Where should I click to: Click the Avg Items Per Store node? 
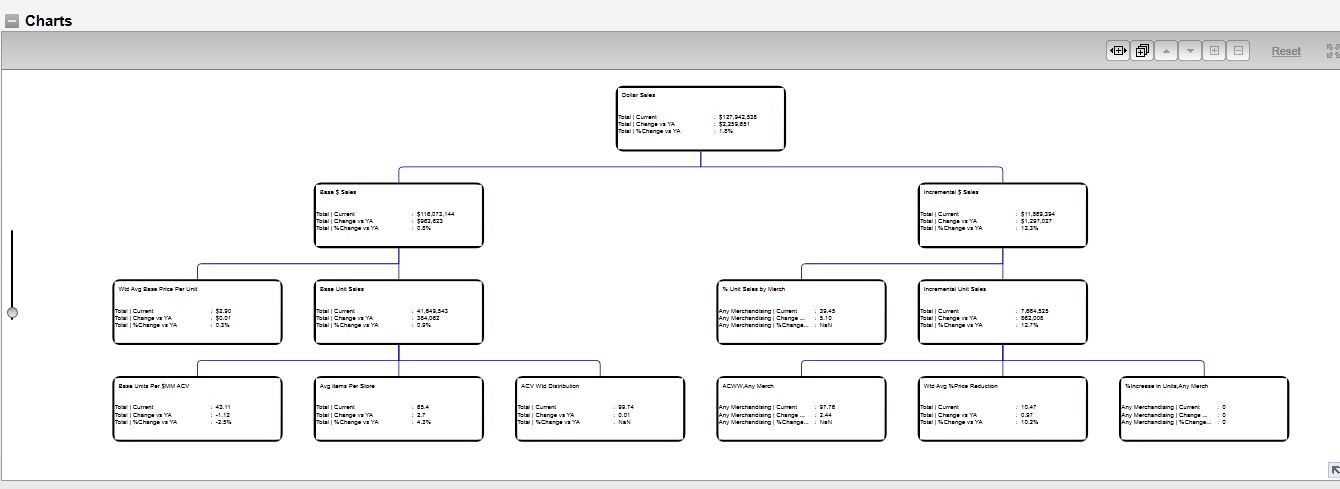coord(399,408)
